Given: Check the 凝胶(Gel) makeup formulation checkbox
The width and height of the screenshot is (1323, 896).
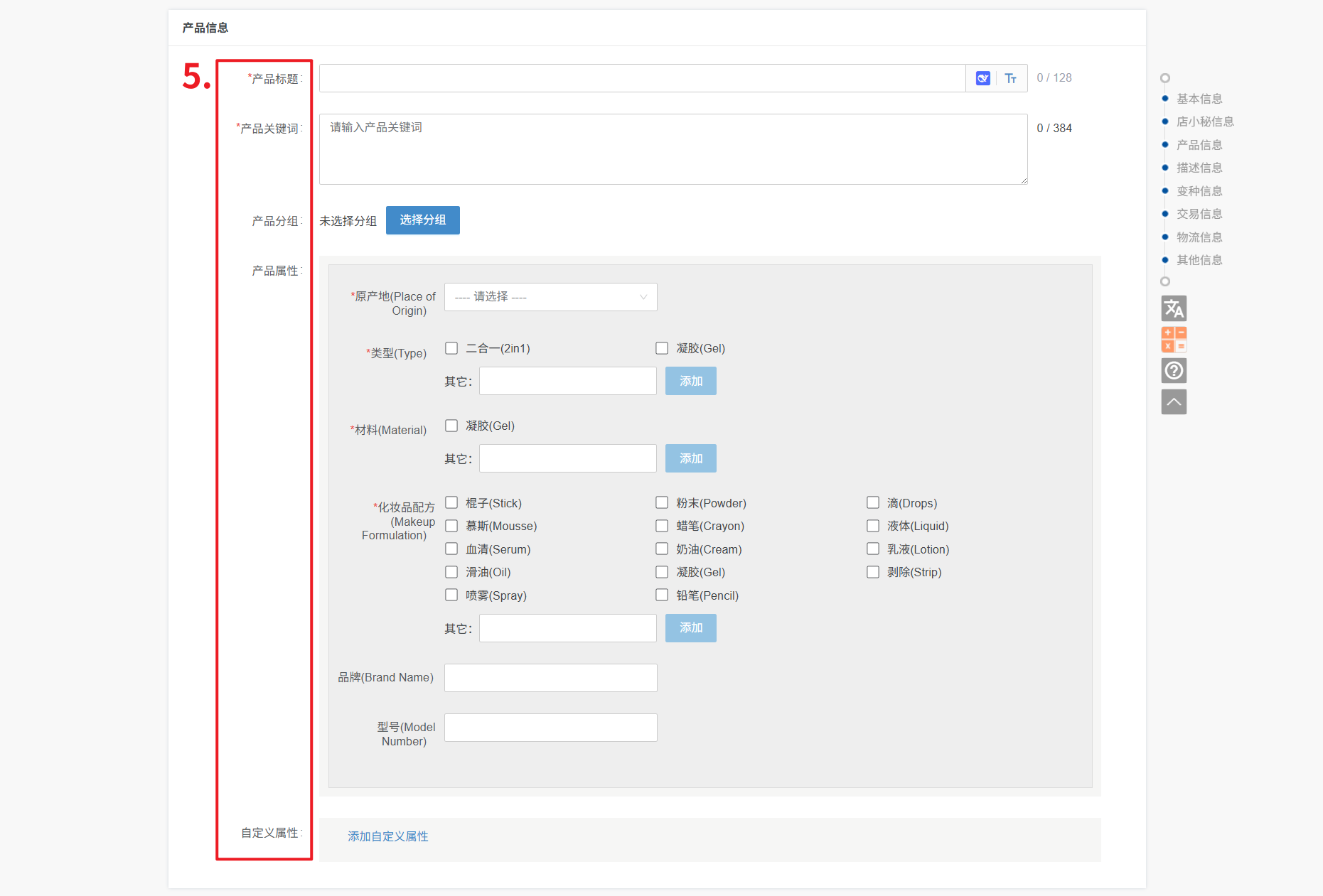Looking at the screenshot, I should (x=662, y=572).
